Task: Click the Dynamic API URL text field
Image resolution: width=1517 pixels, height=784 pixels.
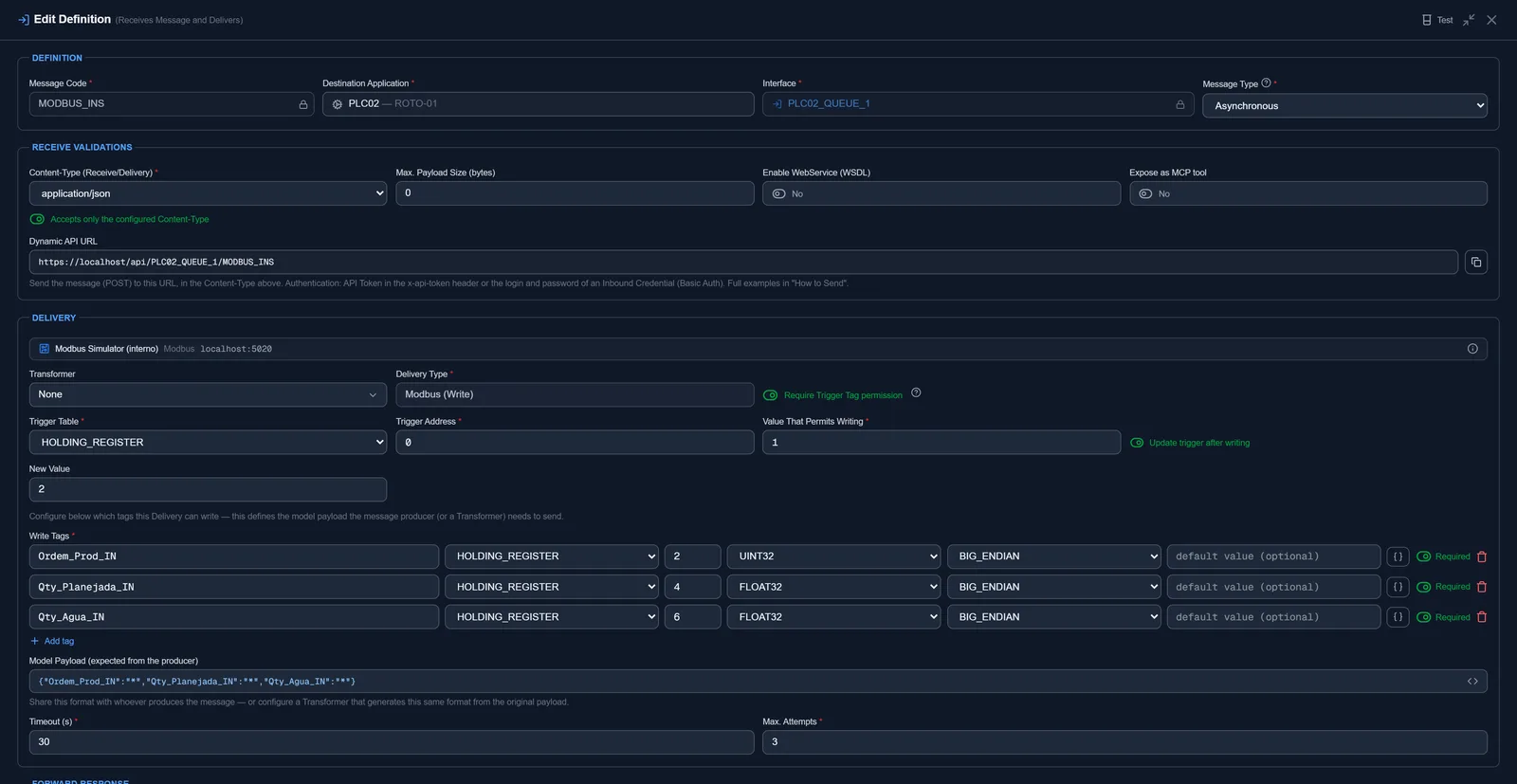Action: click(x=743, y=263)
